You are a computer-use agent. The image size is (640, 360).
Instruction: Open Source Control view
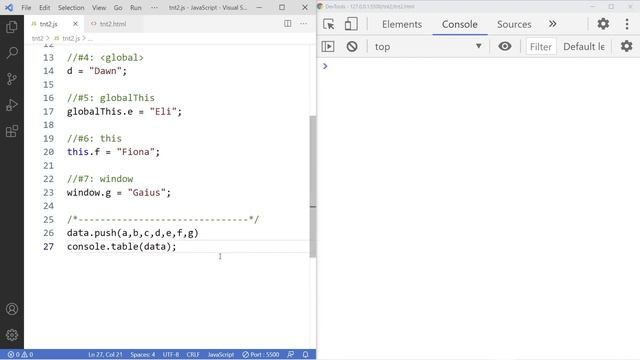[12, 79]
